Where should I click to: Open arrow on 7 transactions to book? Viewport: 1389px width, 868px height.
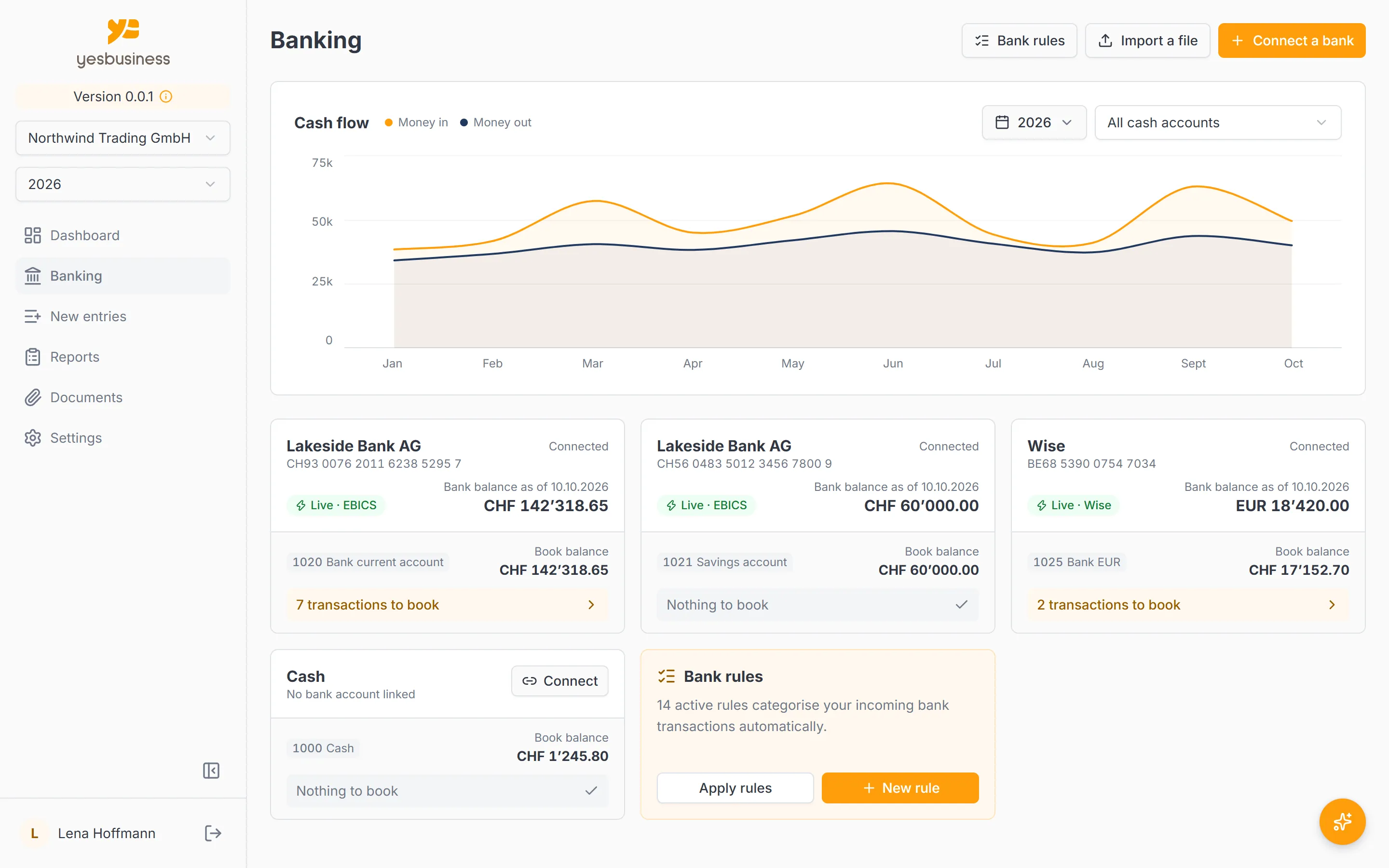coord(591,605)
